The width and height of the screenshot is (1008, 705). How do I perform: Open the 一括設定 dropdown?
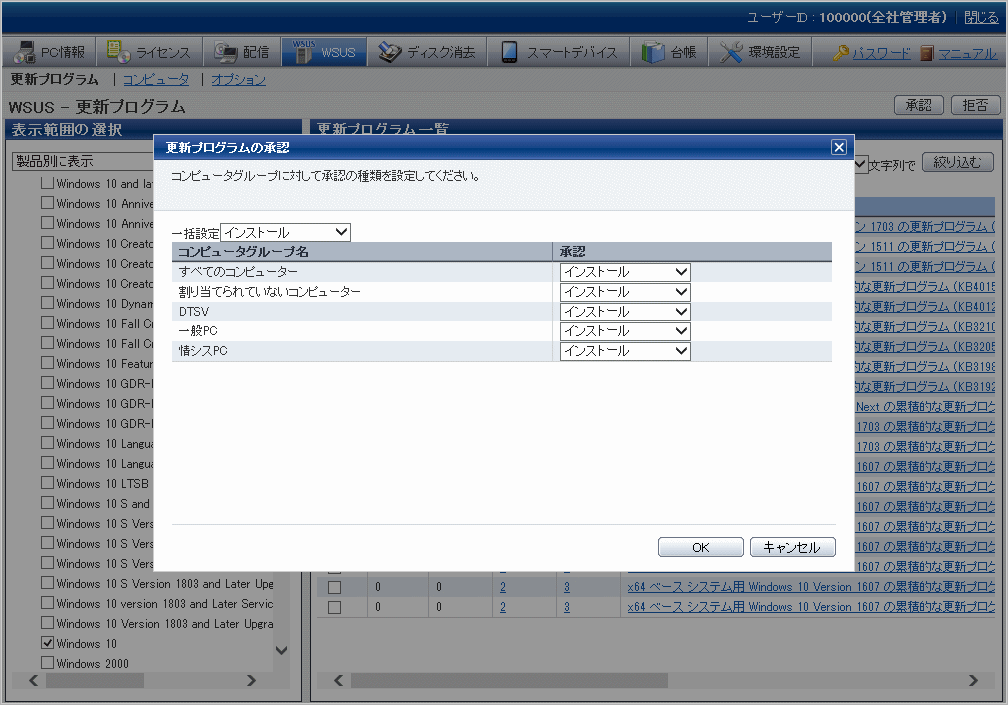[x=285, y=233]
